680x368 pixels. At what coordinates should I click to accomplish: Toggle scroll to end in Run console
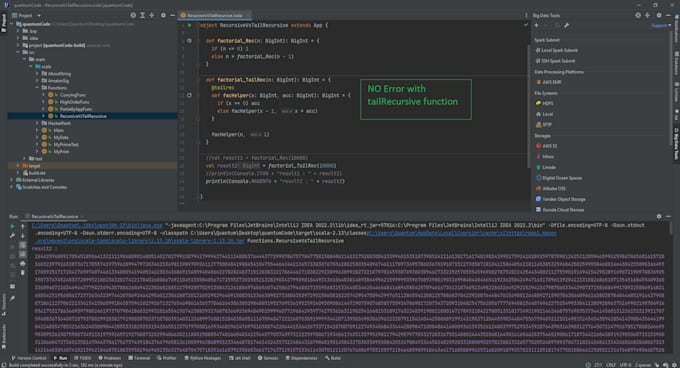click(23, 254)
